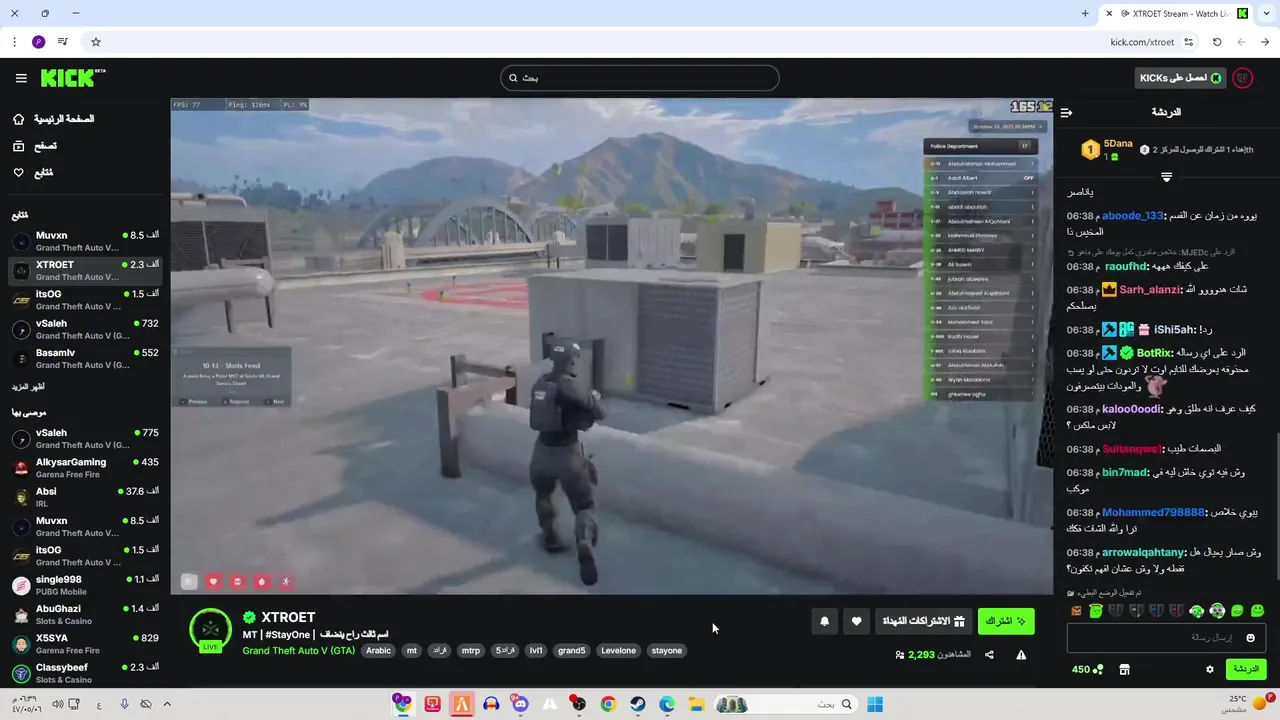Open X5SYA Garena Free Fire channel

84,643
